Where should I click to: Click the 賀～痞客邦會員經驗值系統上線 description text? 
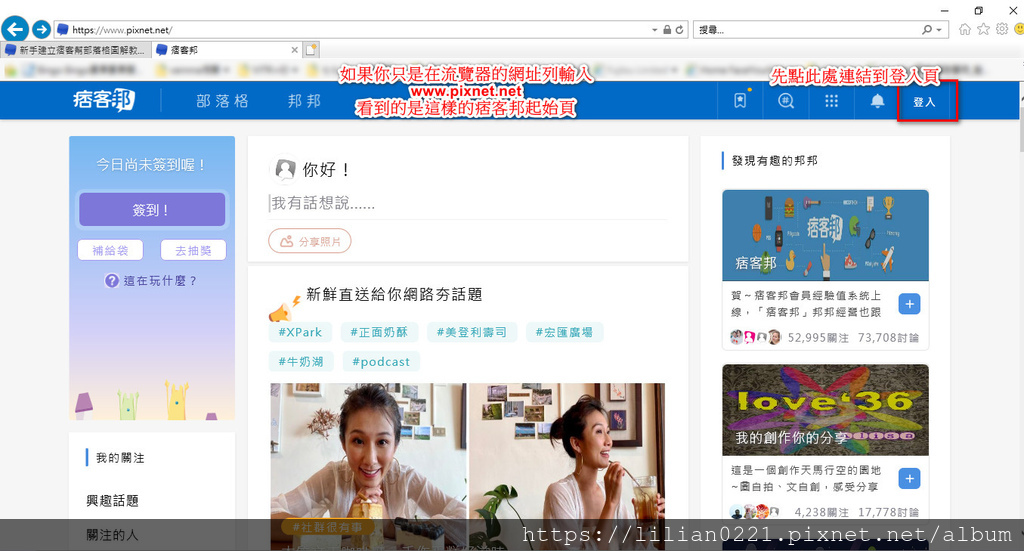[x=806, y=304]
